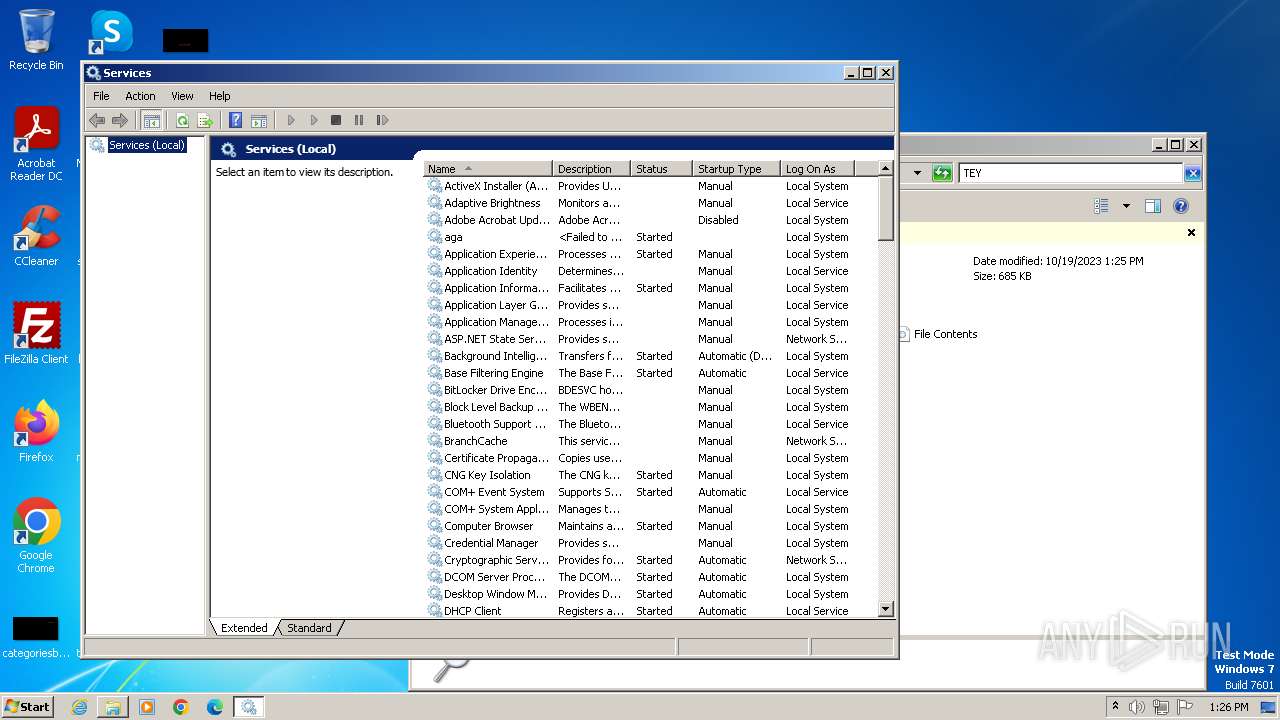The image size is (1280, 720).
Task: Select the DHCP Client service
Action: click(x=650, y=611)
